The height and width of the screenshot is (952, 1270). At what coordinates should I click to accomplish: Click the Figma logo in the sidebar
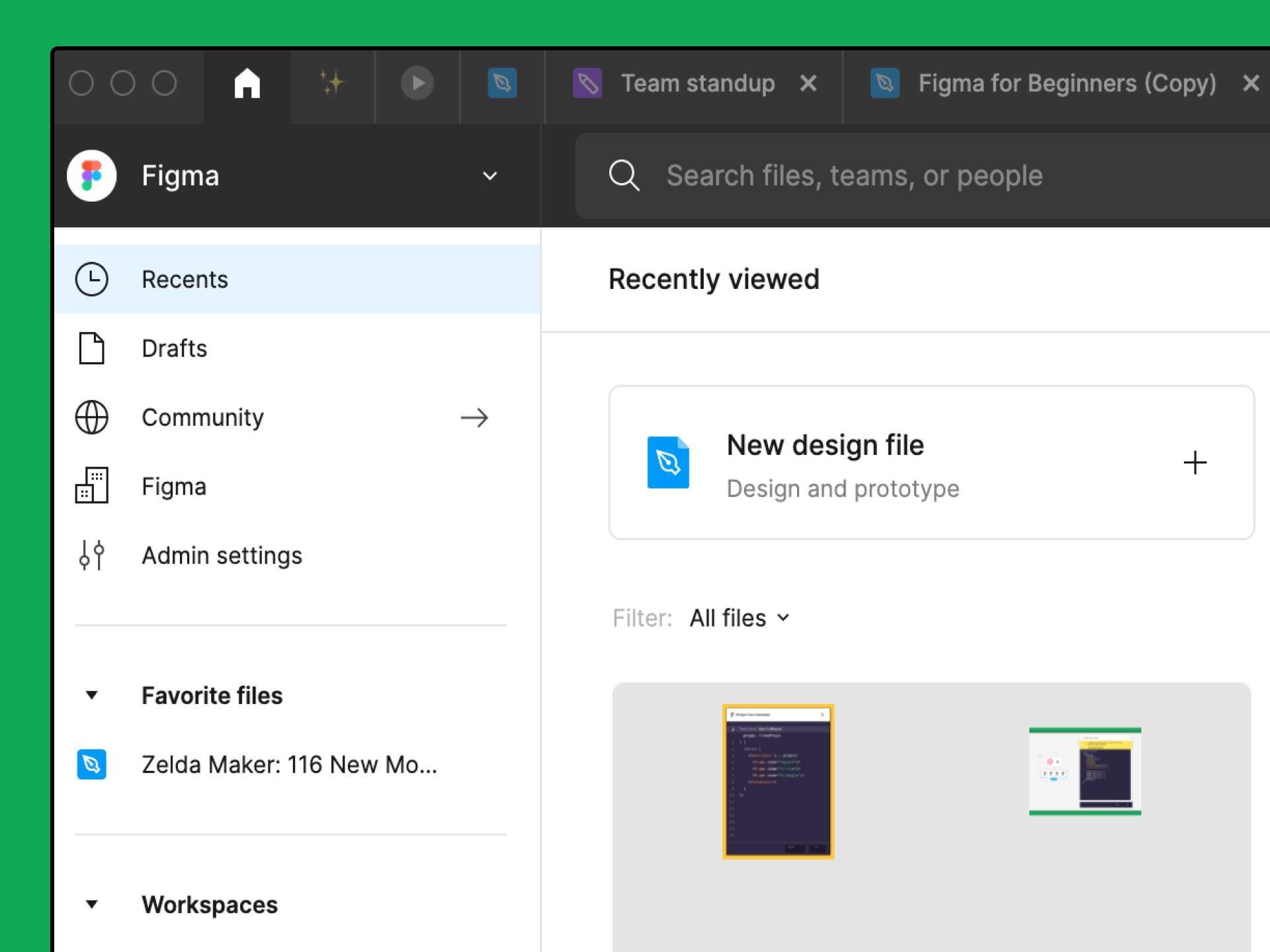(91, 175)
